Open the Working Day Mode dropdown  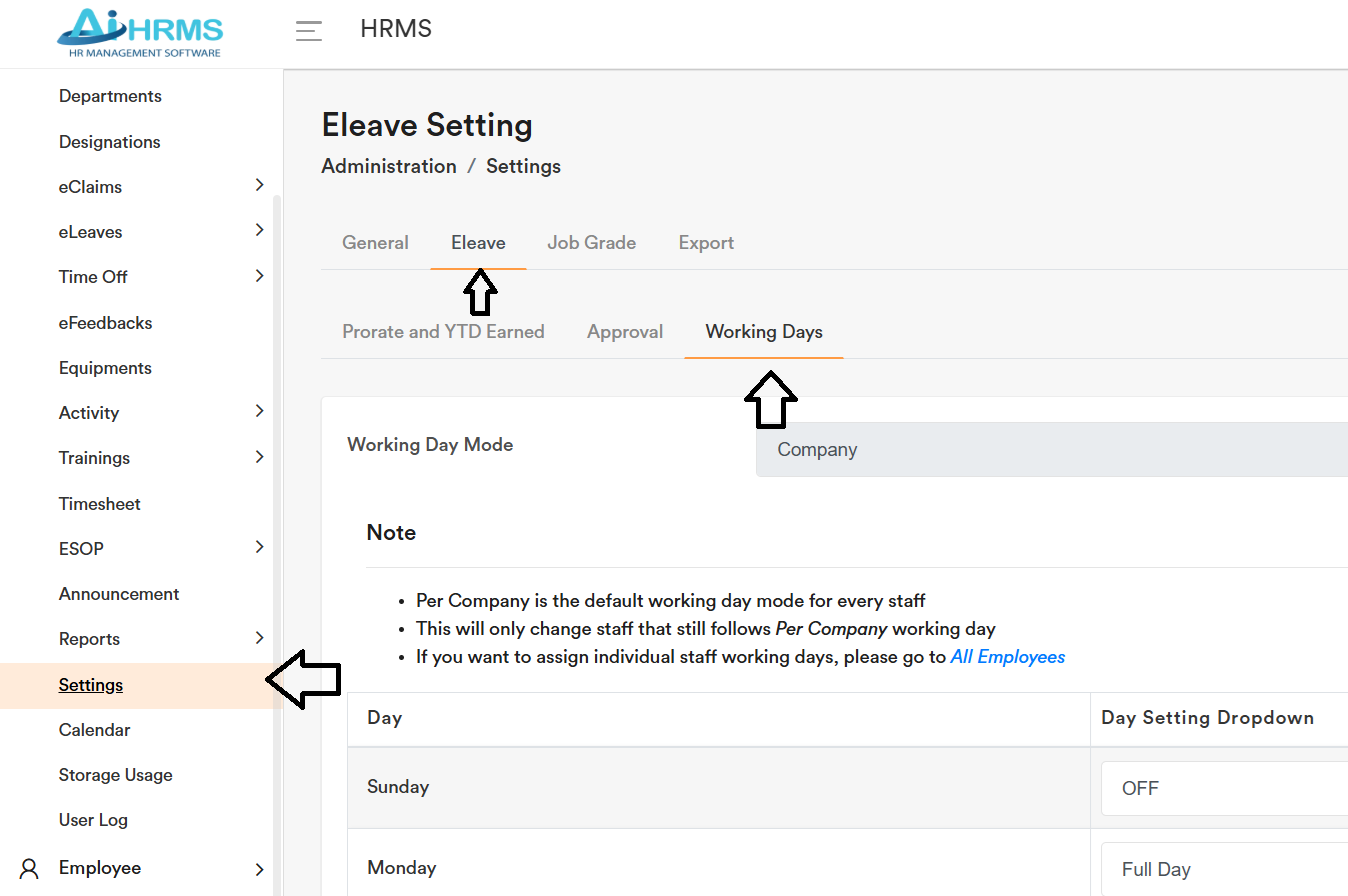[1050, 450]
